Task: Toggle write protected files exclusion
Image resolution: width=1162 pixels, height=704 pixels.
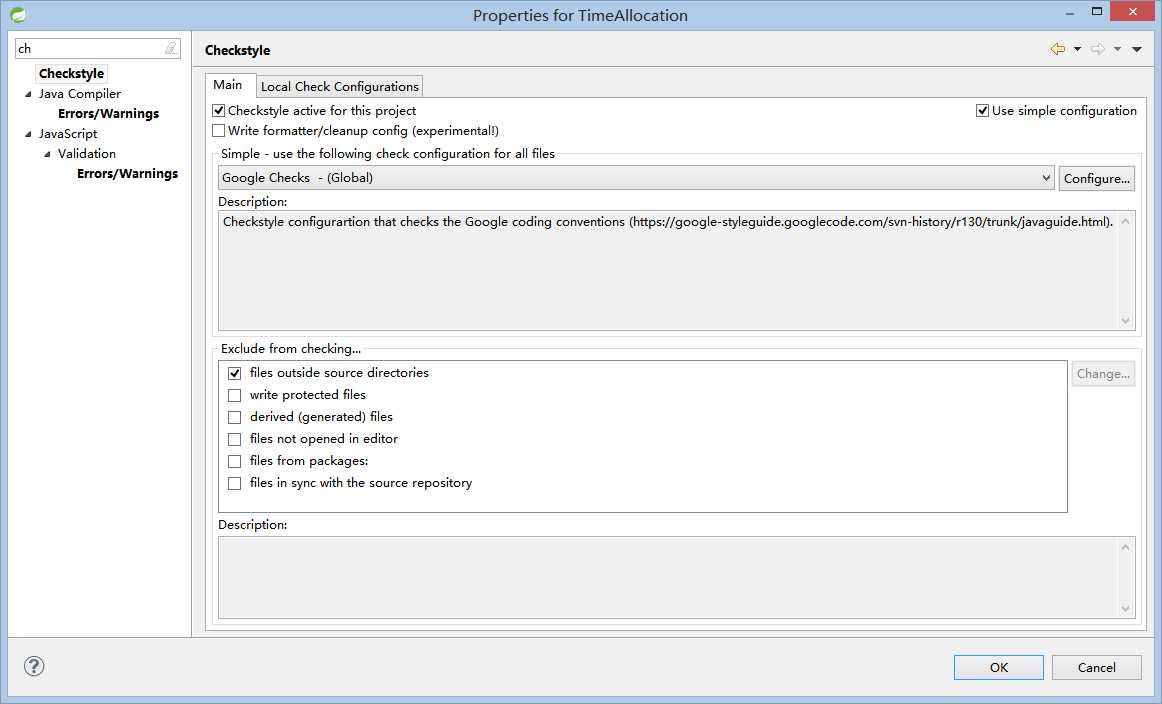Action: point(235,395)
